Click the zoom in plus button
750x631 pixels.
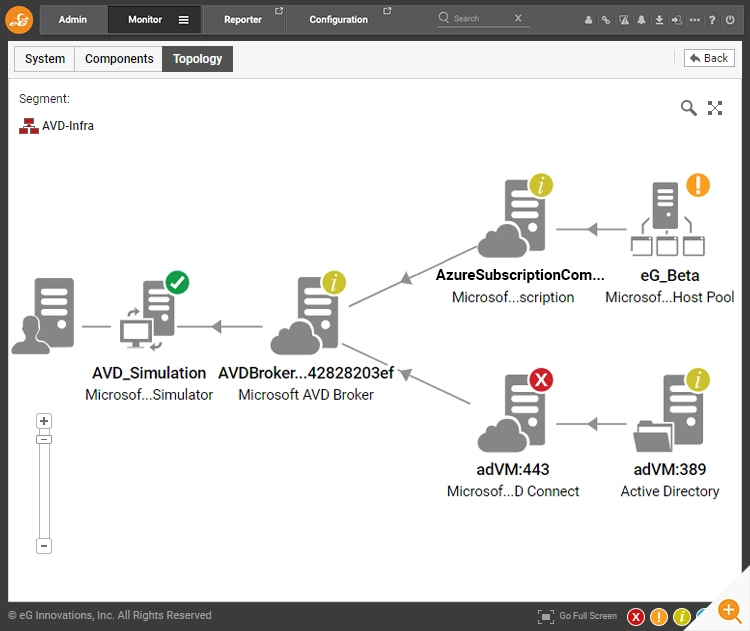pos(44,421)
